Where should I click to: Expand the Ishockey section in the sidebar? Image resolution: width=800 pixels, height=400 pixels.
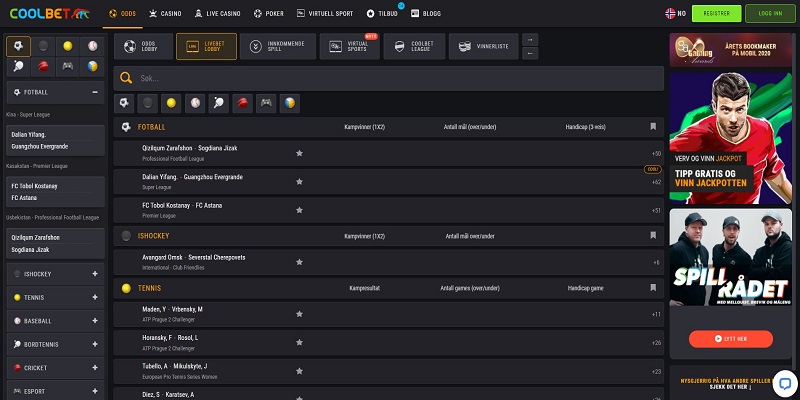point(95,274)
